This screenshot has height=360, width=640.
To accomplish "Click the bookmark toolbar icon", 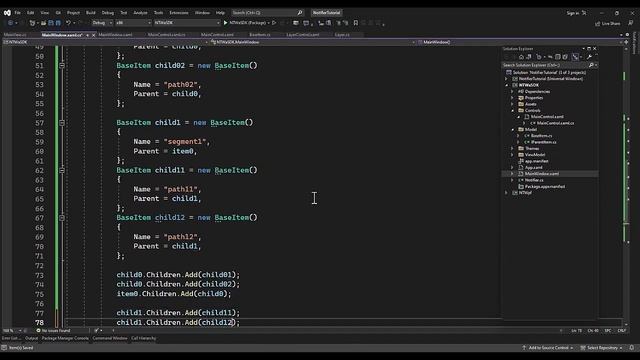I will [x=356, y=23].
